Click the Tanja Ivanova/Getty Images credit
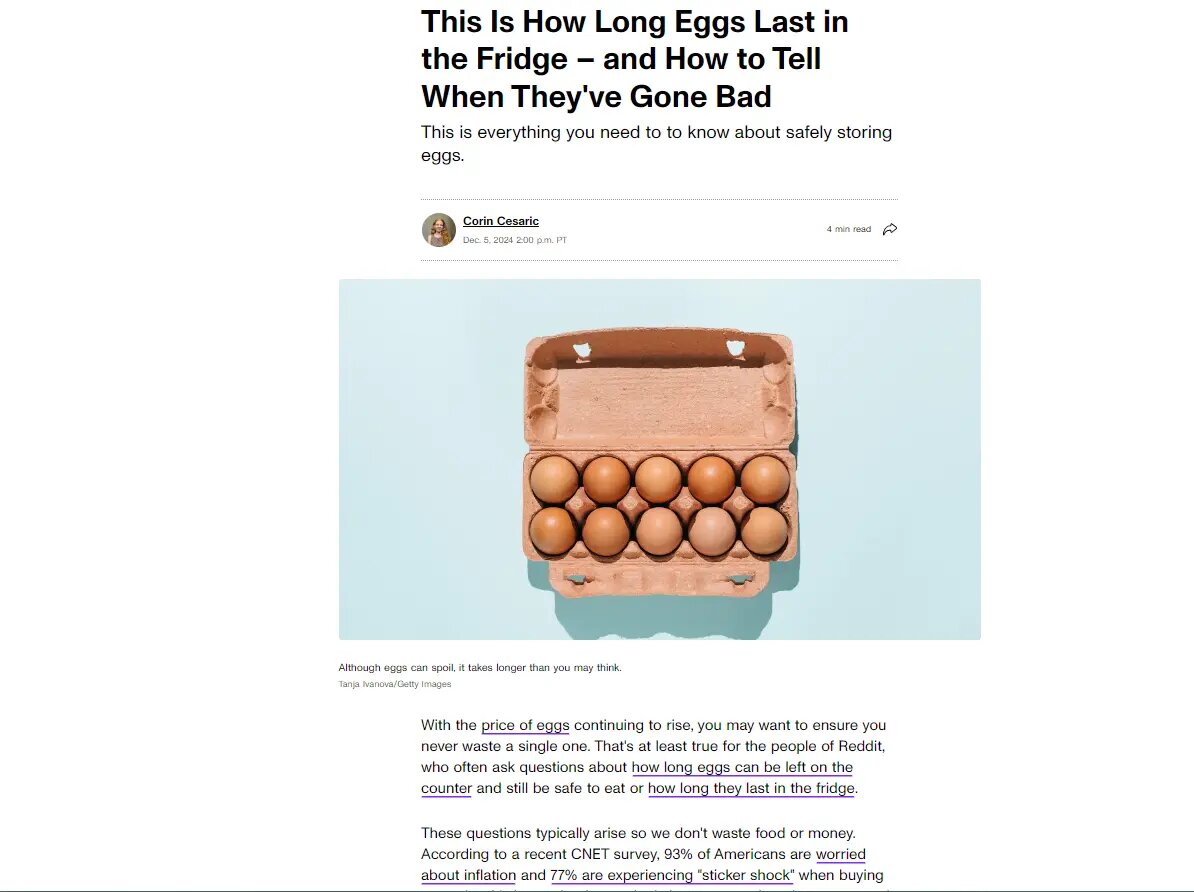This screenshot has height=892, width=1194. coord(394,684)
